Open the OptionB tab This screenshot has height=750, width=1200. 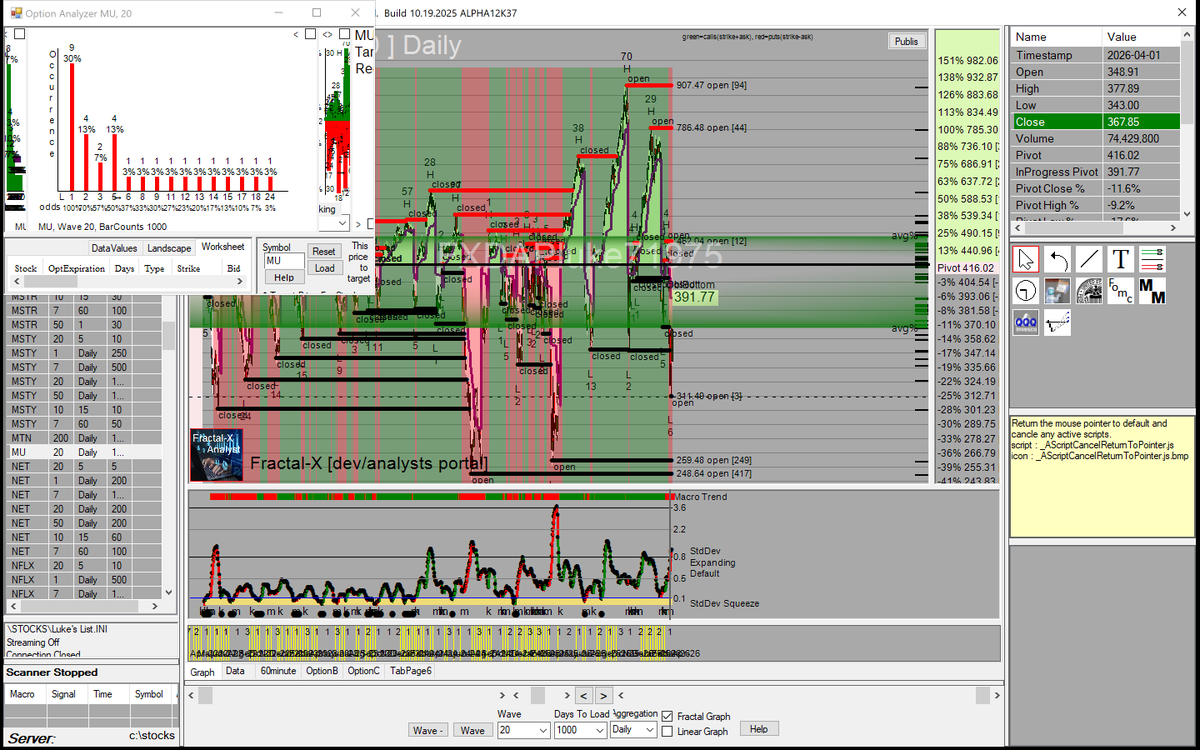point(322,671)
